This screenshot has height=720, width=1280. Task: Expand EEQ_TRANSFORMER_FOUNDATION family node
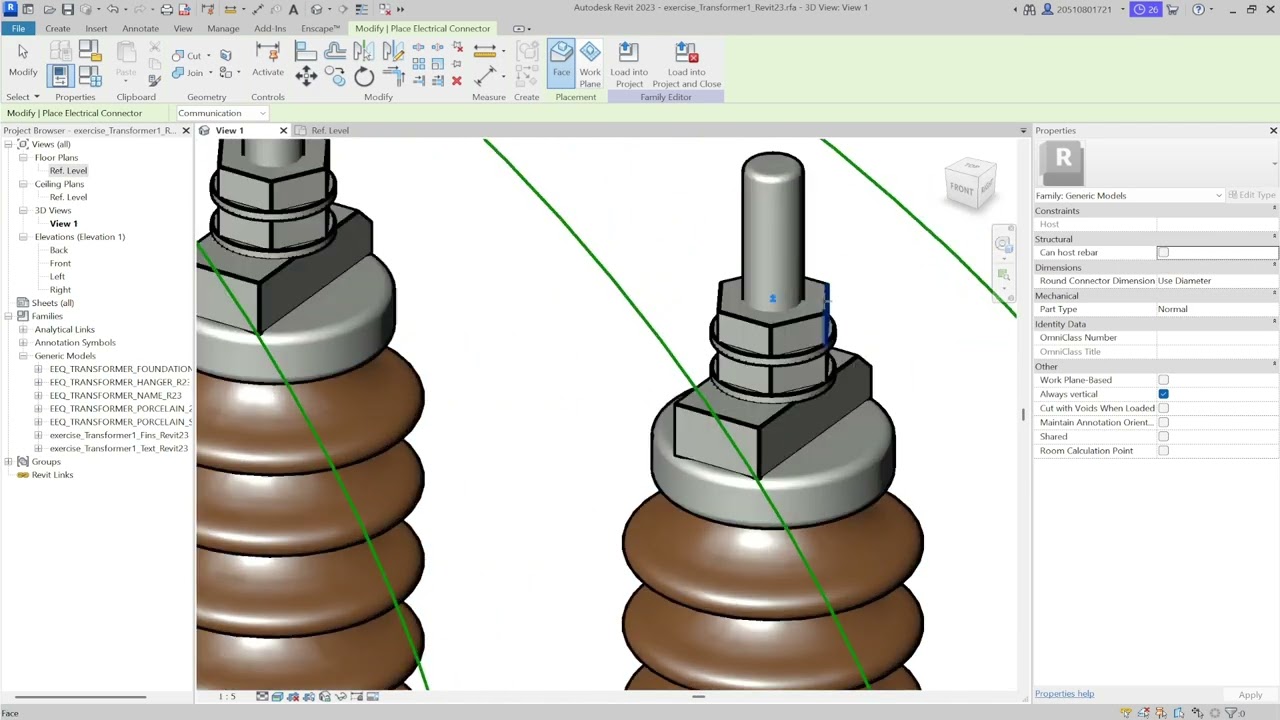click(38, 369)
